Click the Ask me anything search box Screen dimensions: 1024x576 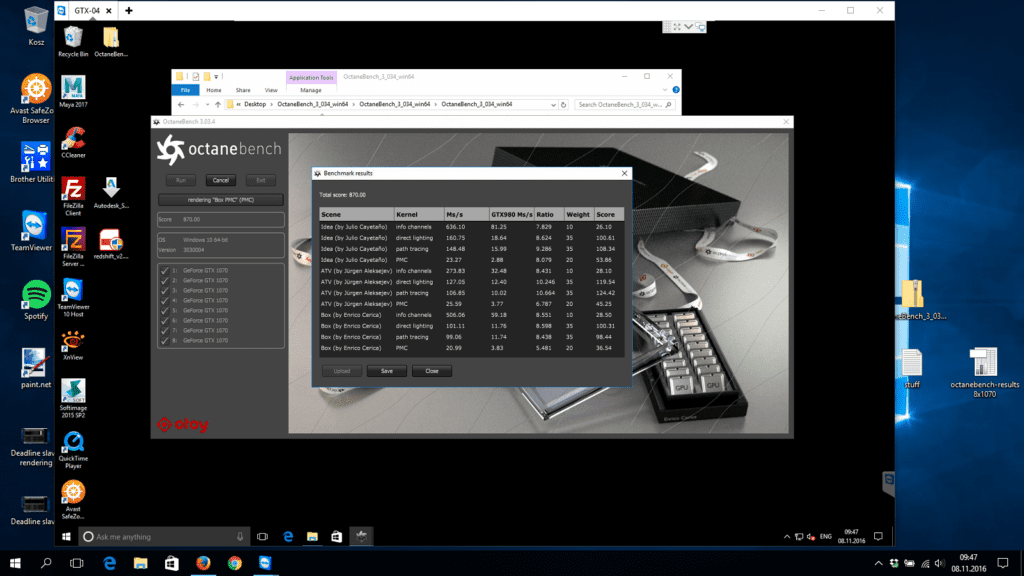(164, 537)
